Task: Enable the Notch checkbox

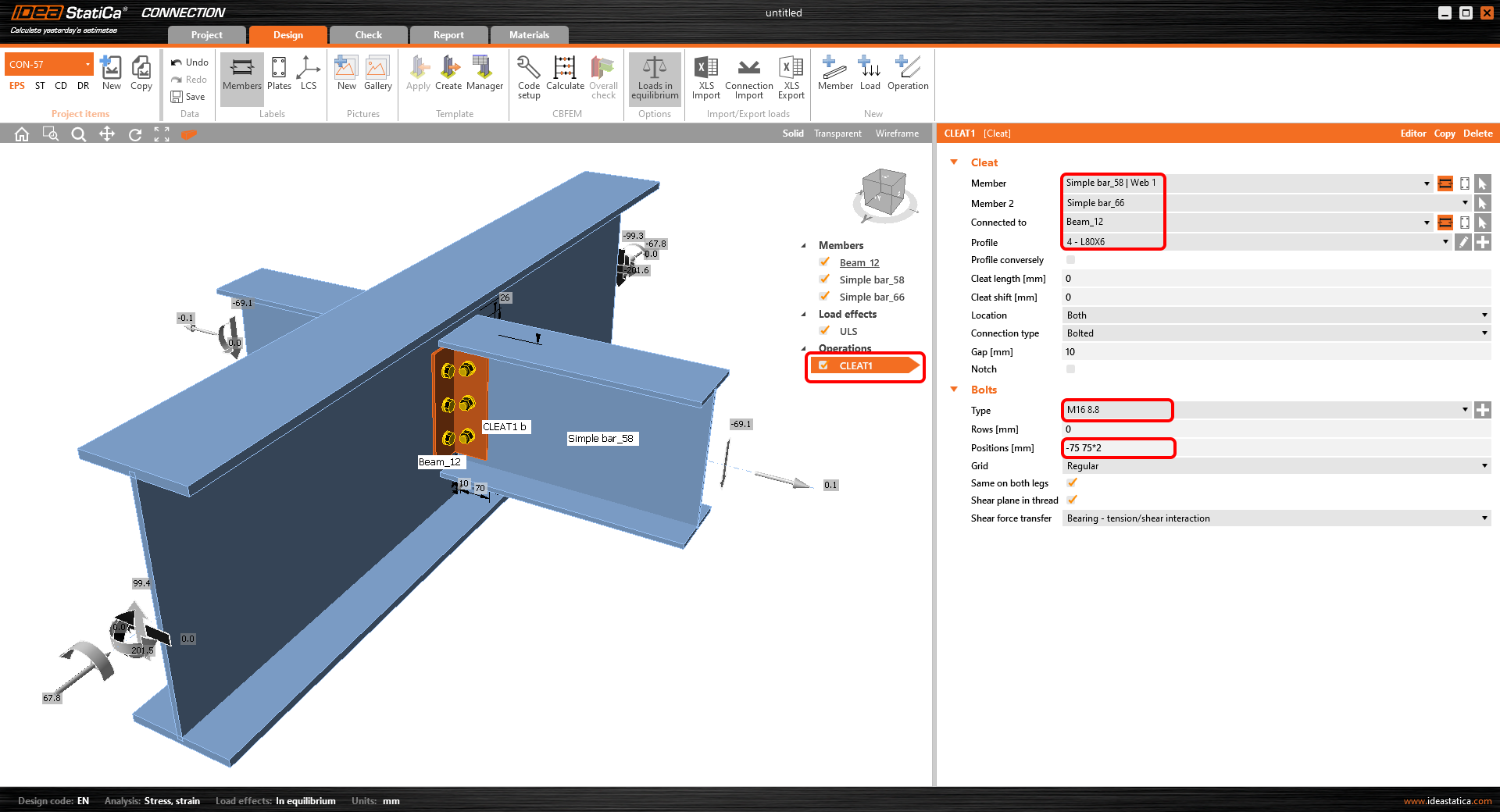Action: tap(1070, 369)
